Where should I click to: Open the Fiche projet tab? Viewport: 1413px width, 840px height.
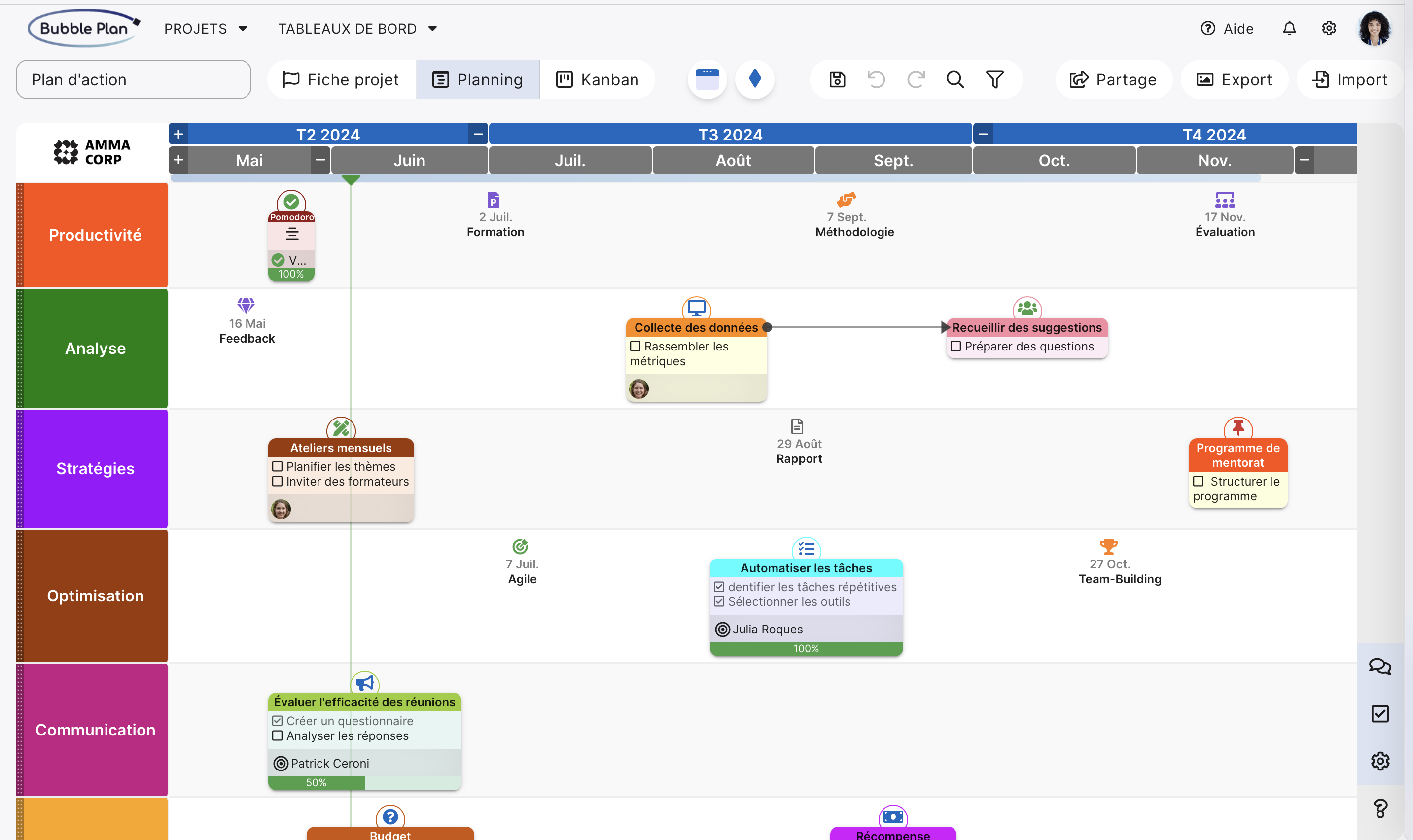click(341, 80)
